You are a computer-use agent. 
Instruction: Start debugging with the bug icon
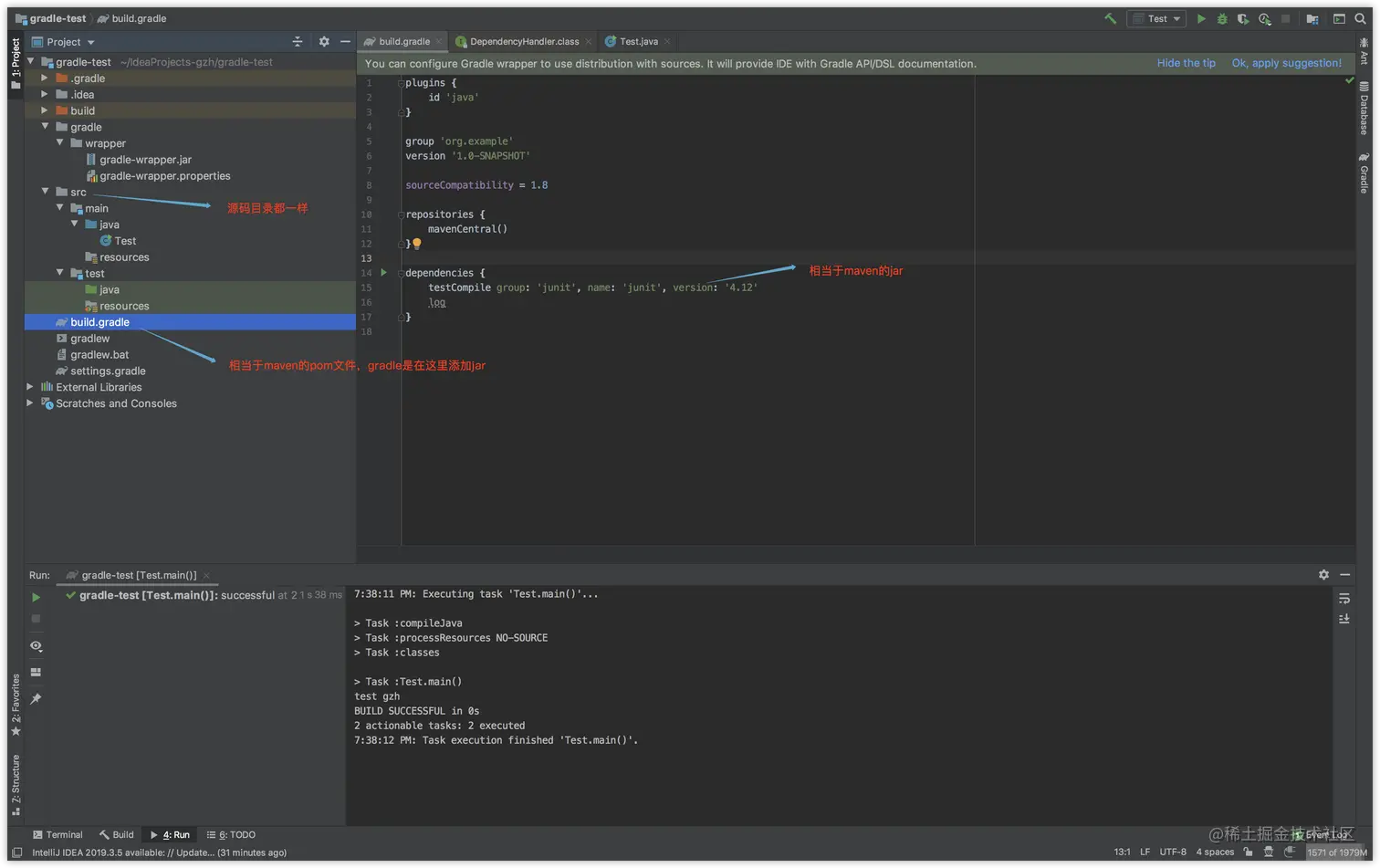pos(1222,18)
